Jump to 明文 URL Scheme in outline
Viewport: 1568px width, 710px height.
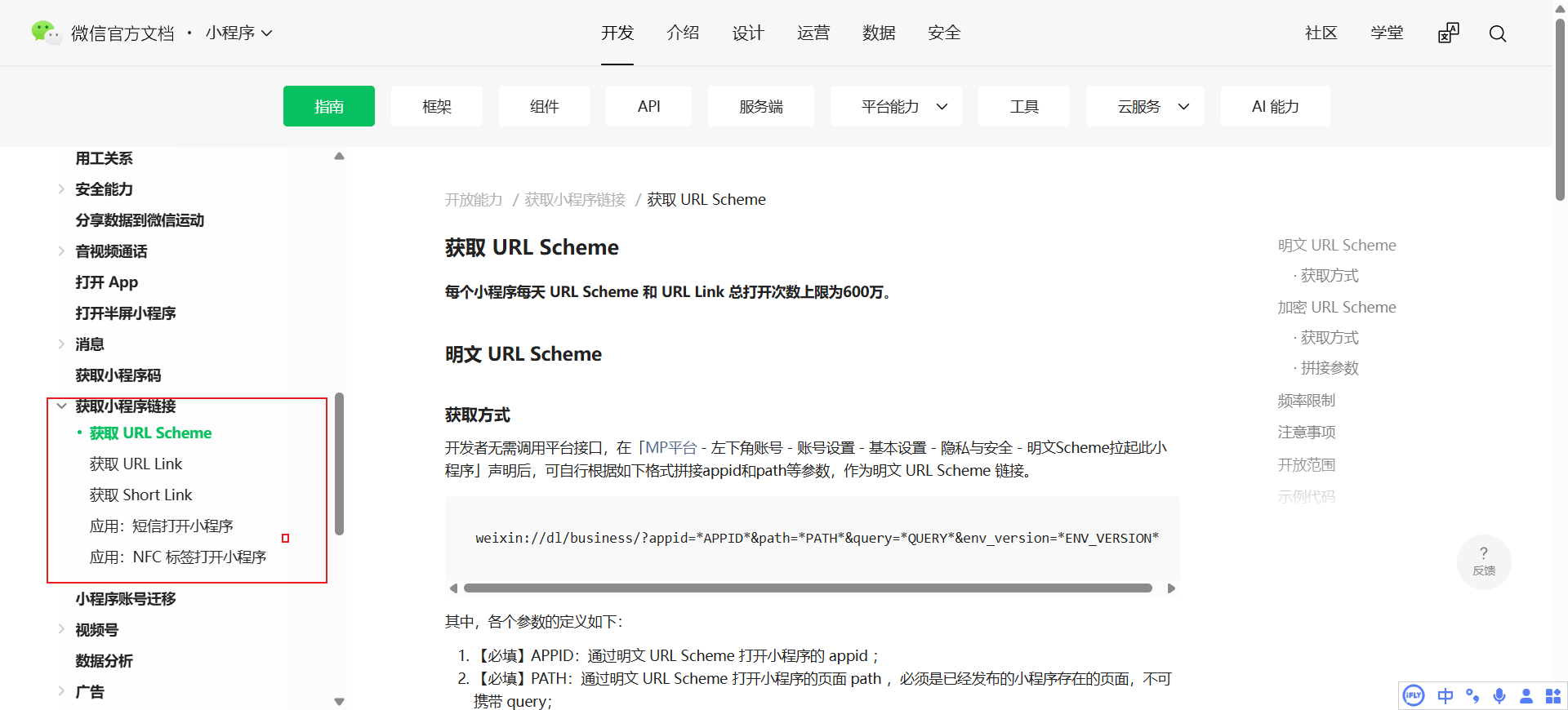tap(1337, 245)
